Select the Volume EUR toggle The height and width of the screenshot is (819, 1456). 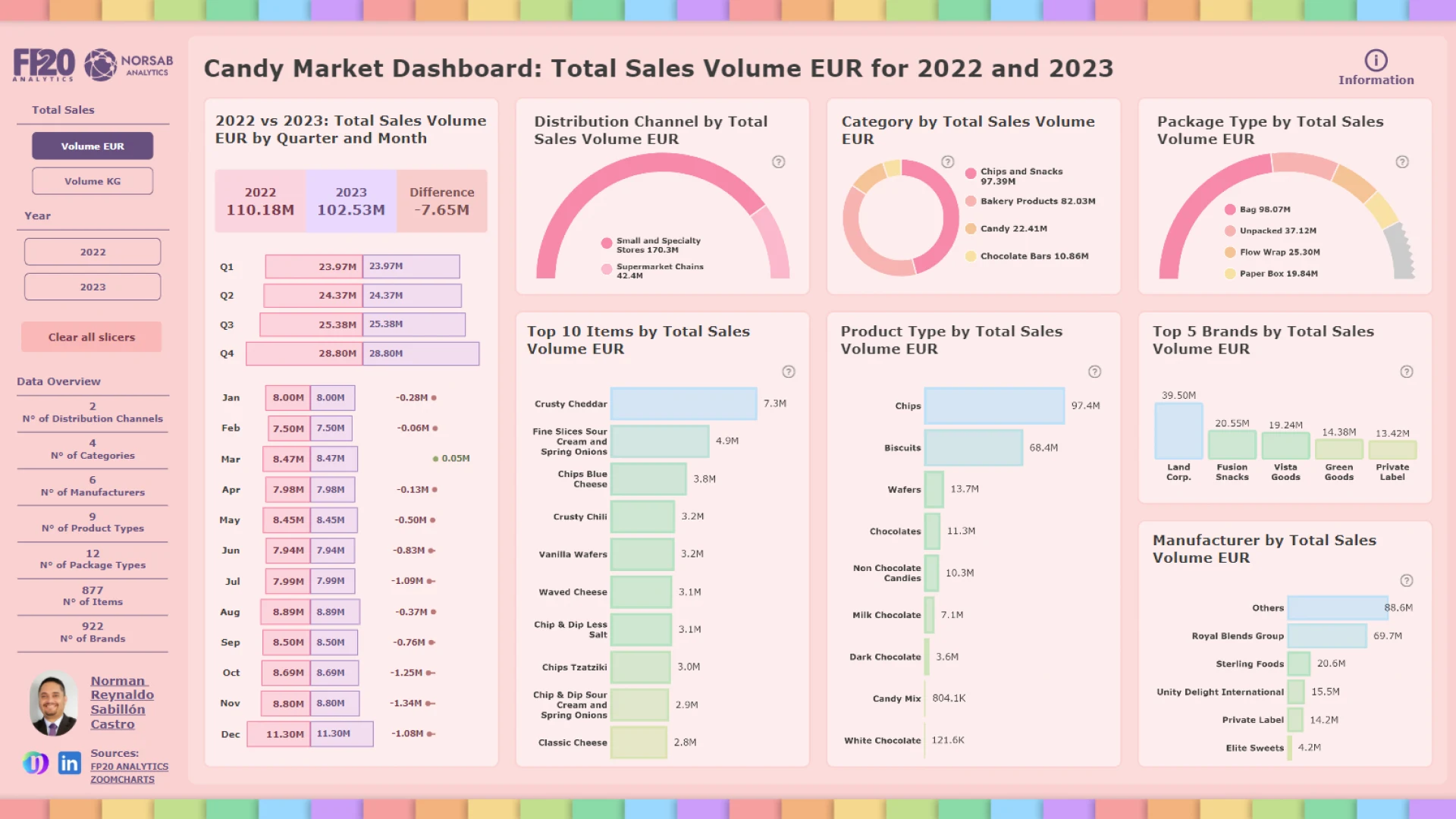[93, 146]
